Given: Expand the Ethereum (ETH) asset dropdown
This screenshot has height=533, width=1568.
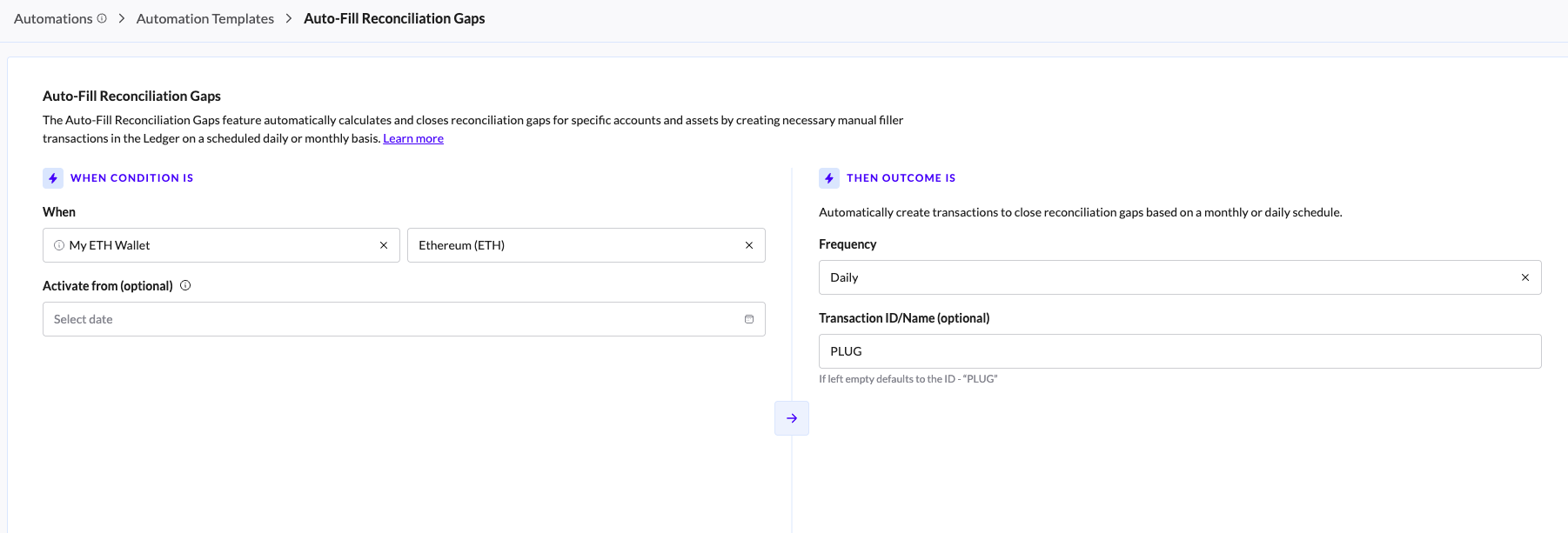Looking at the screenshot, I should click(x=574, y=245).
